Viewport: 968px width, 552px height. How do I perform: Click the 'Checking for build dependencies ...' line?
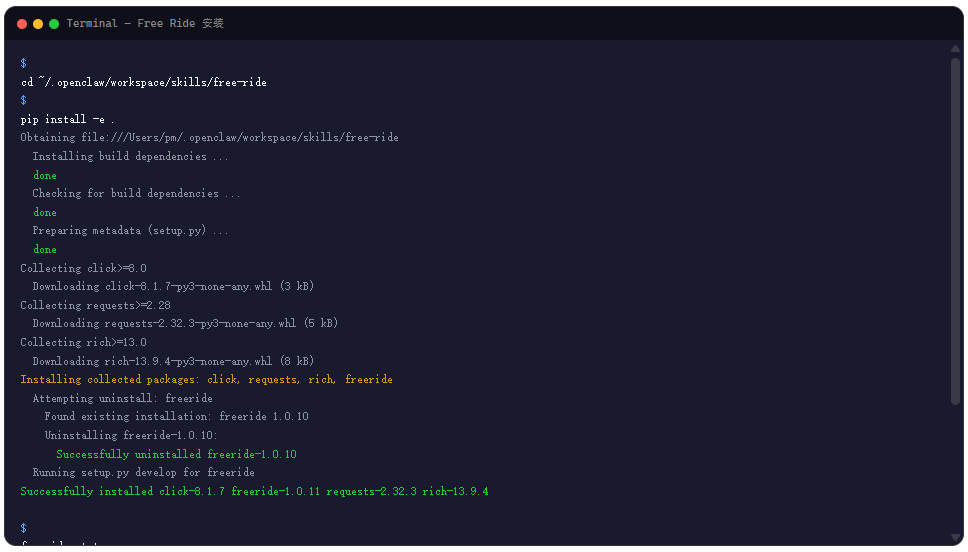[136, 193]
